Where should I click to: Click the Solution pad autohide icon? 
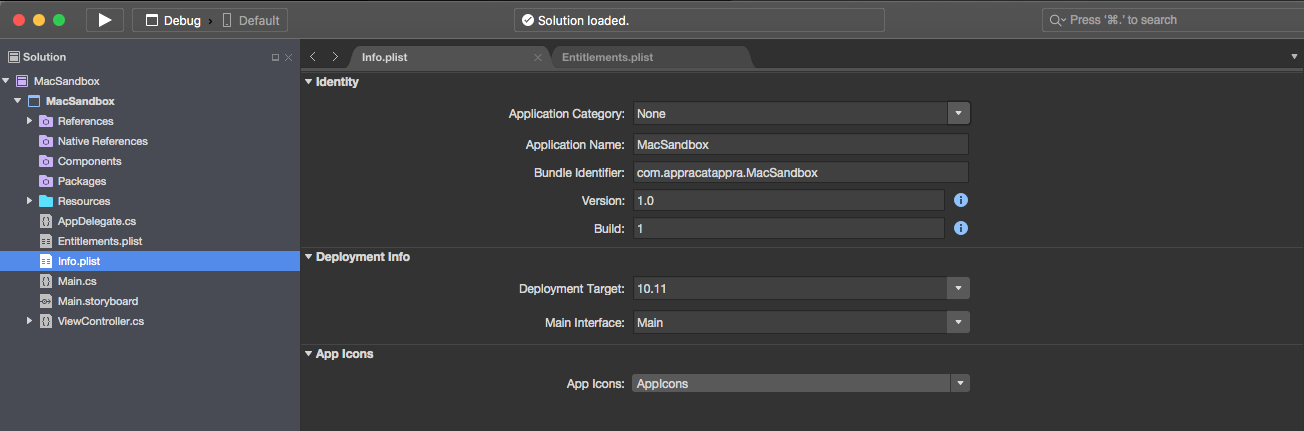point(276,58)
